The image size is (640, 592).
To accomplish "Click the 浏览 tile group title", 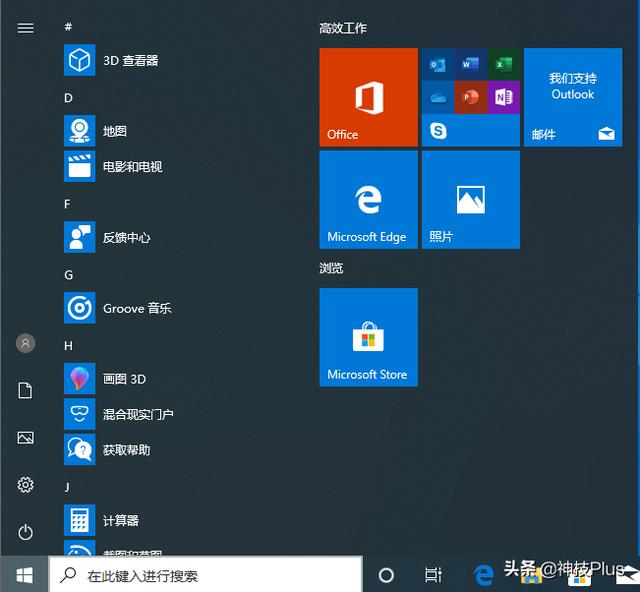I will tap(331, 268).
